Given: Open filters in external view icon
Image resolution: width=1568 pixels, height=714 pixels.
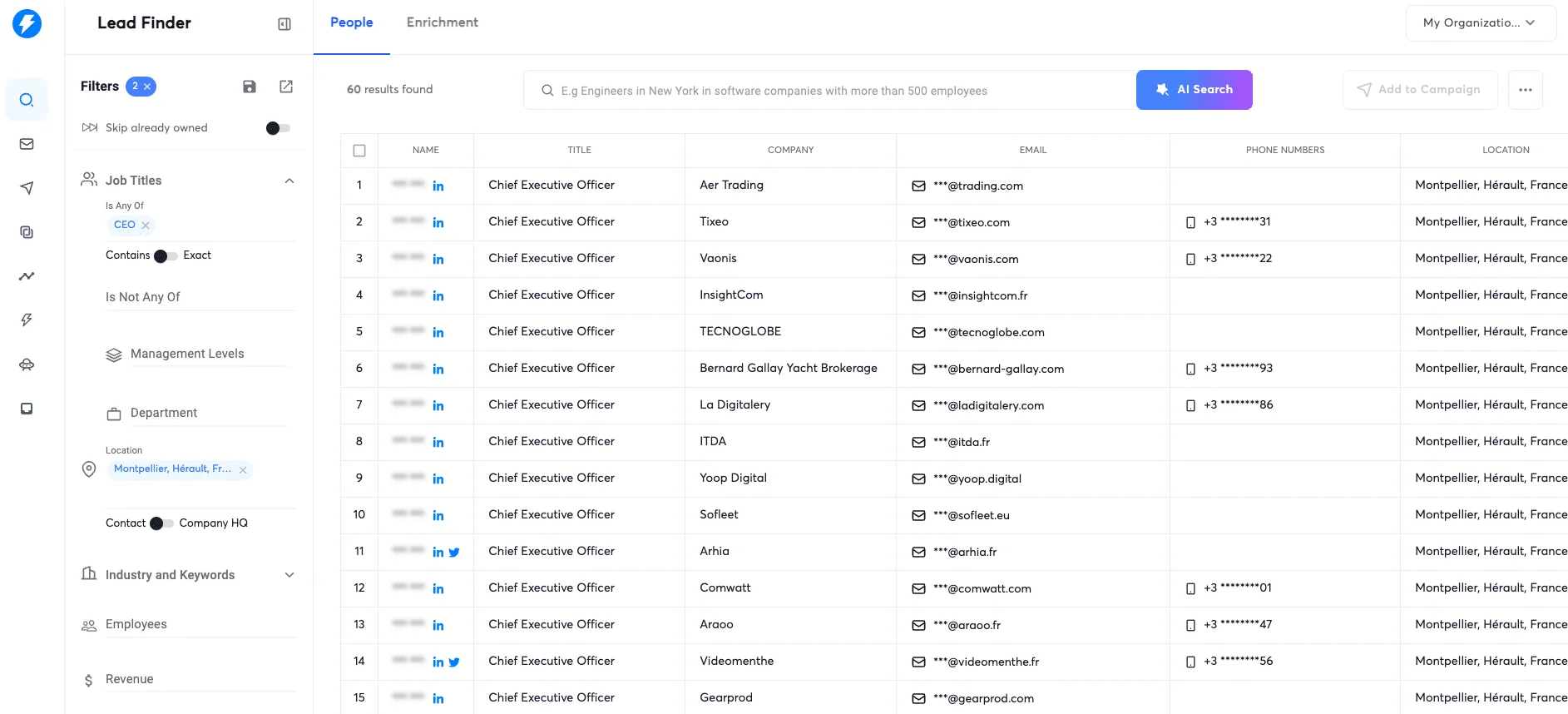Looking at the screenshot, I should pyautogui.click(x=286, y=87).
